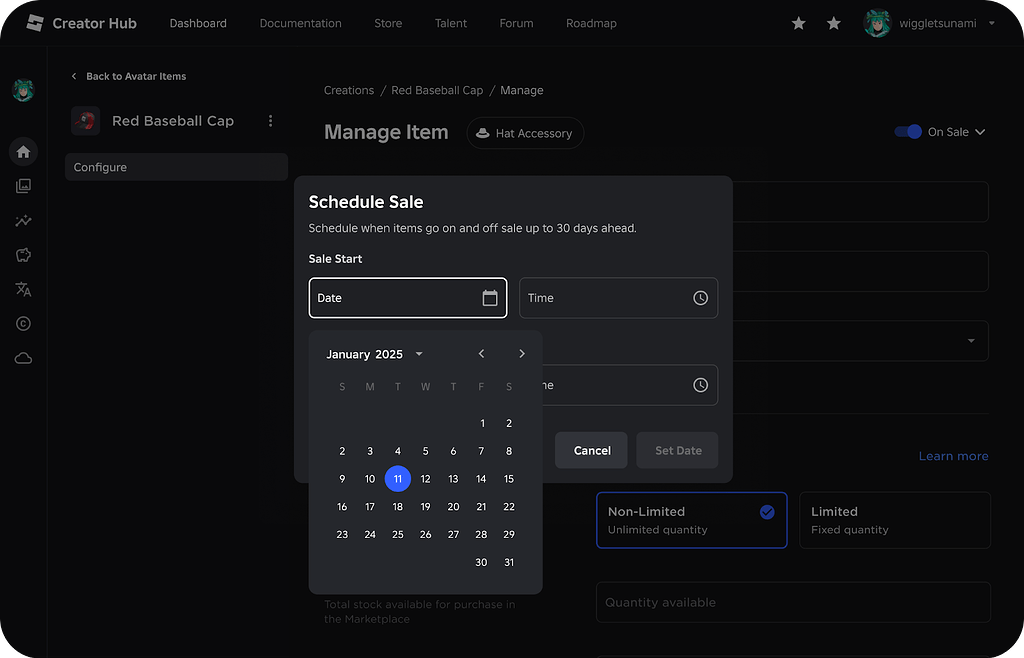Select the Home icon in the sidebar

pyautogui.click(x=22, y=151)
